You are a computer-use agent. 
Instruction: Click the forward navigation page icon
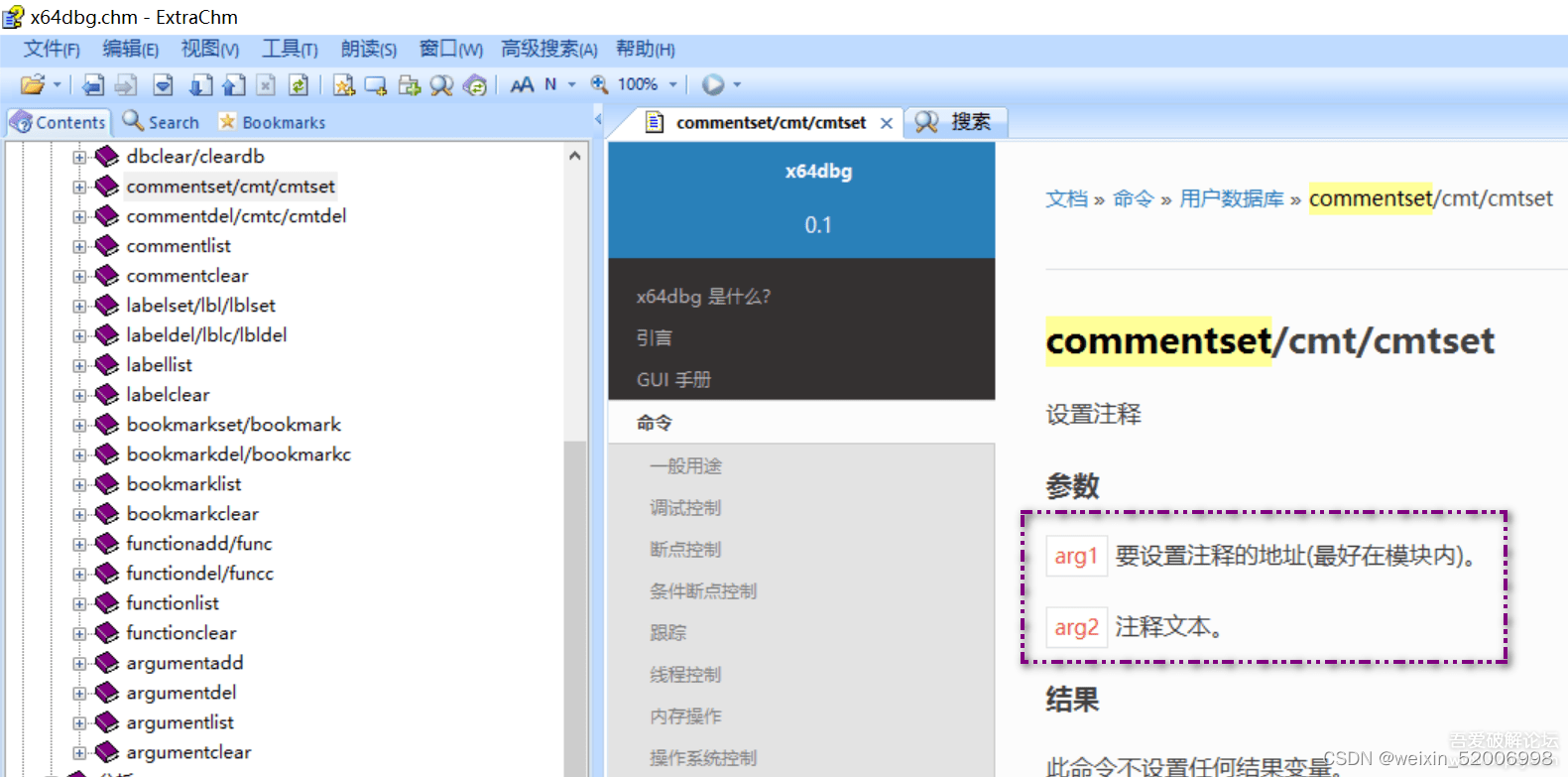click(126, 85)
